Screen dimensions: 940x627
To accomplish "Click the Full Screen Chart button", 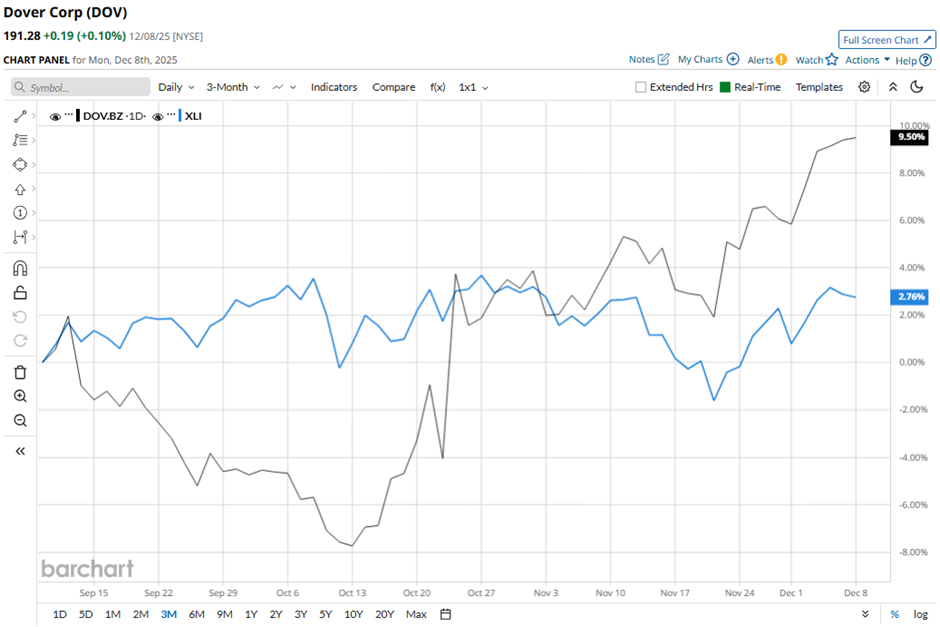I will click(x=887, y=40).
